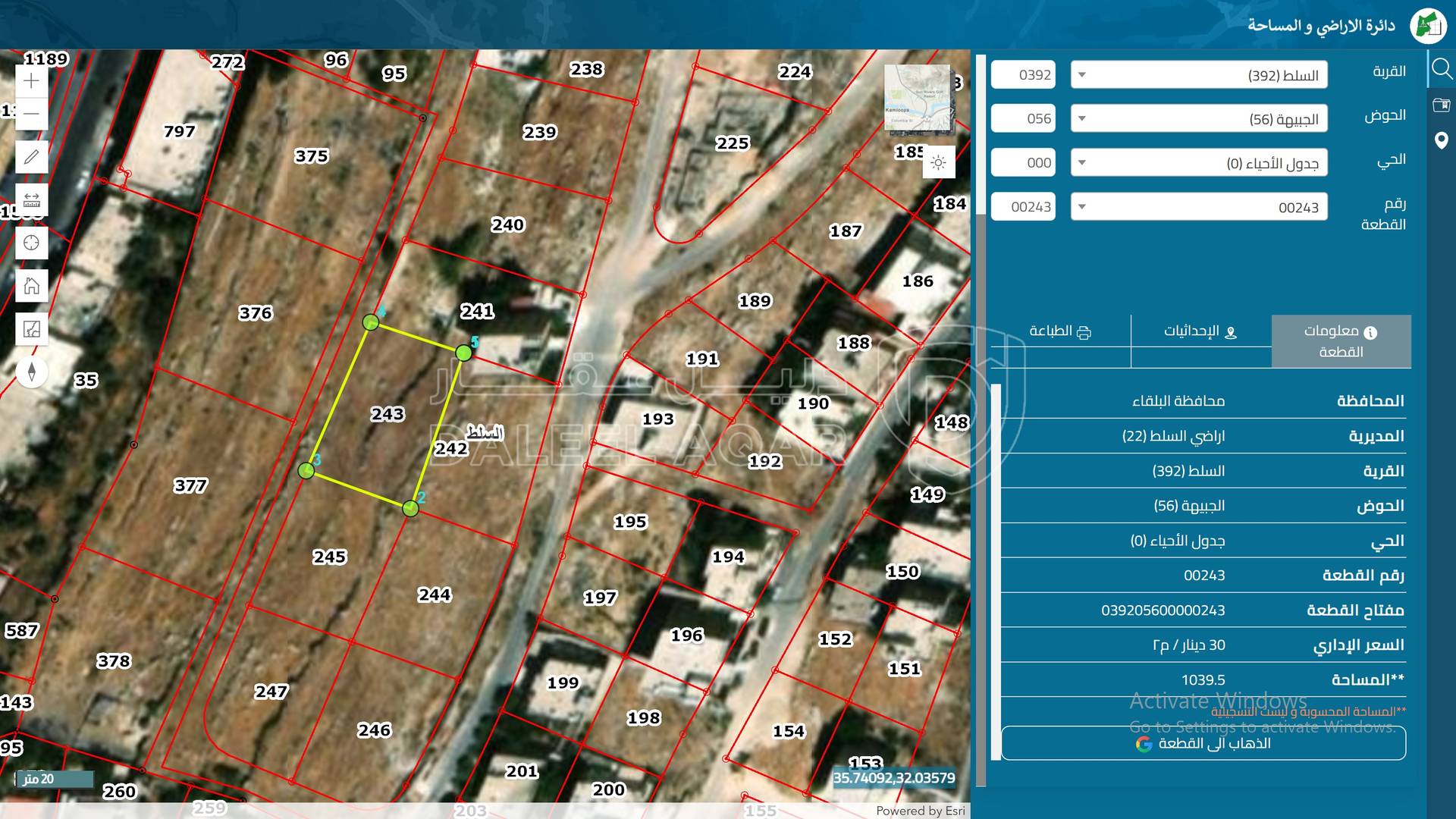Screen dimensions: 1456x819
Task: Return map to home extent
Action: tap(31, 286)
